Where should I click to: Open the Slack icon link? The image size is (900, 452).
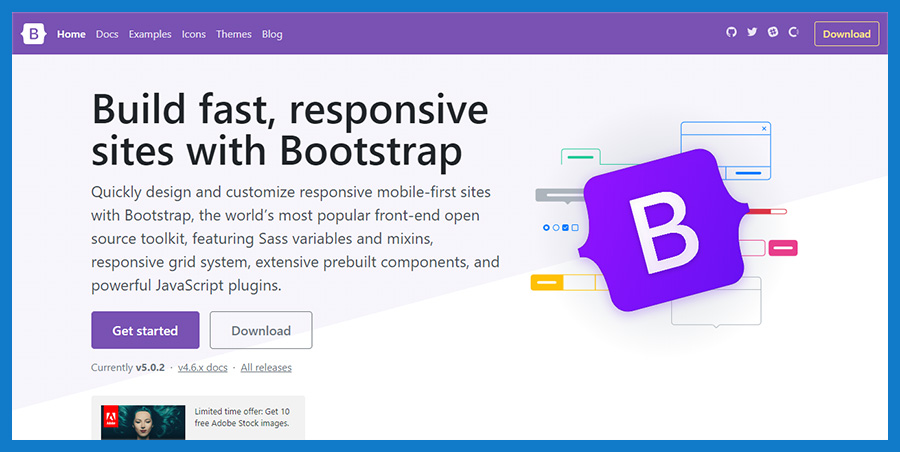point(773,32)
